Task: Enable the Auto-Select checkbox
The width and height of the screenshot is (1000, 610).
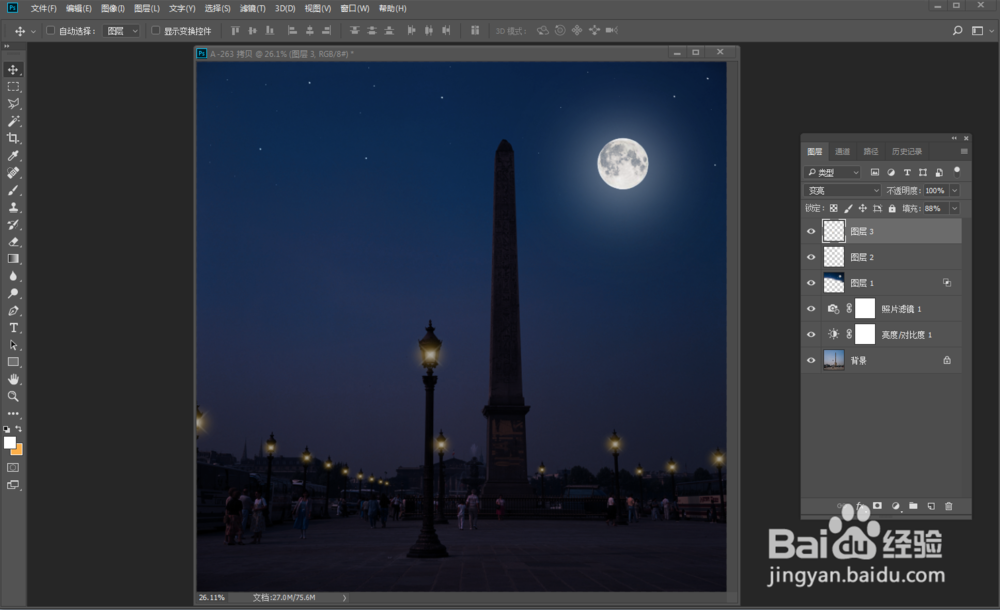Action: (50, 31)
